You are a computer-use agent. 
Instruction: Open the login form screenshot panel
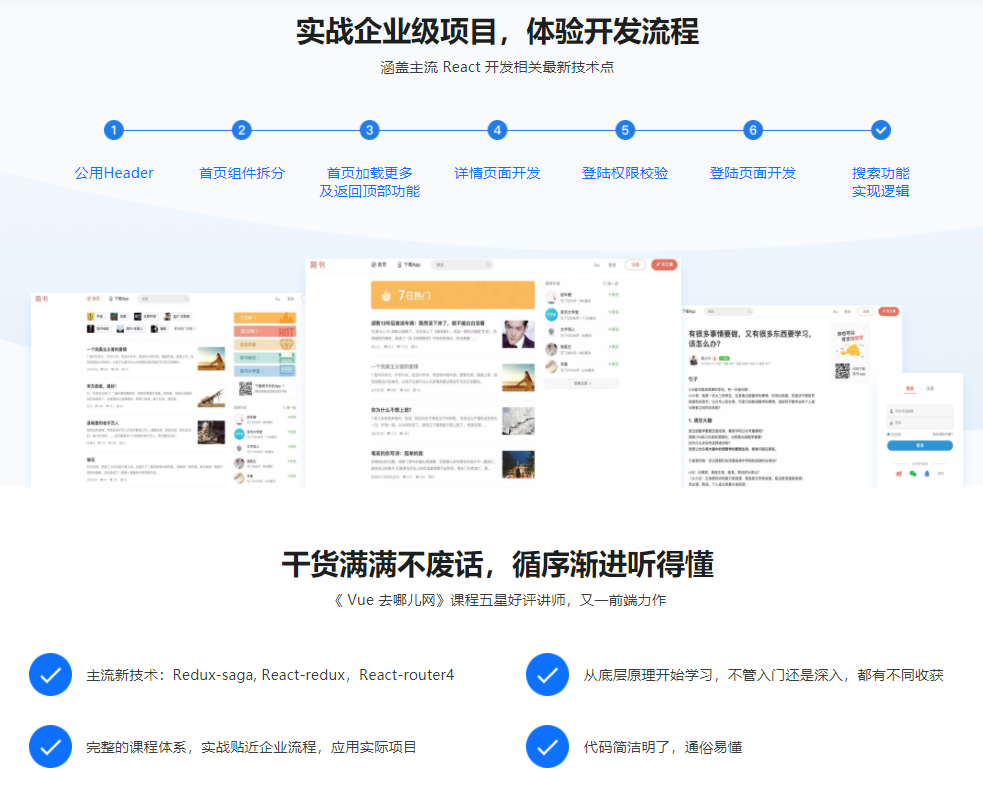pos(919,430)
